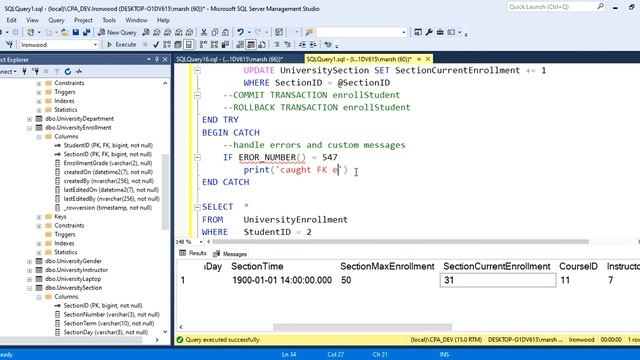
Task: Click Object Explorer activity monitor icon
Action: 79,71
